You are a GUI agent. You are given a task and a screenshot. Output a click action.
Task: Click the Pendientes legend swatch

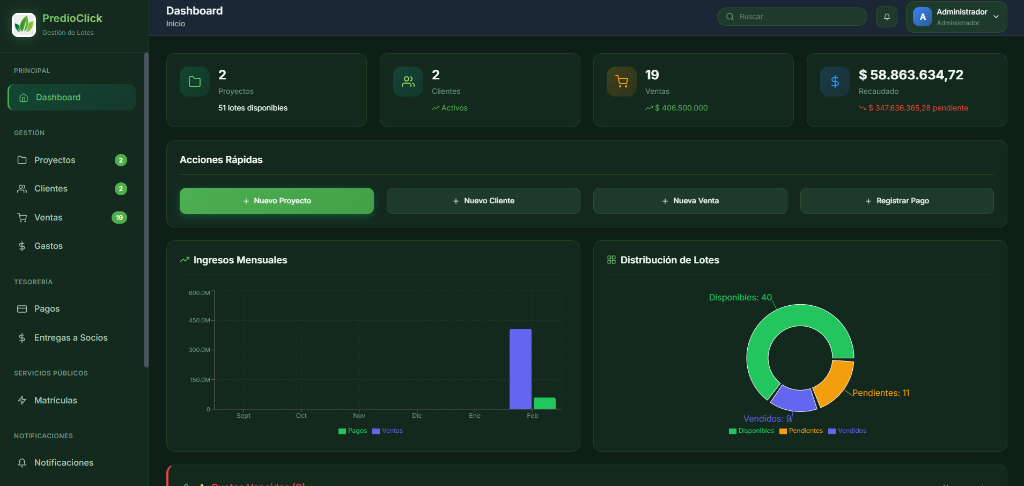(783, 431)
